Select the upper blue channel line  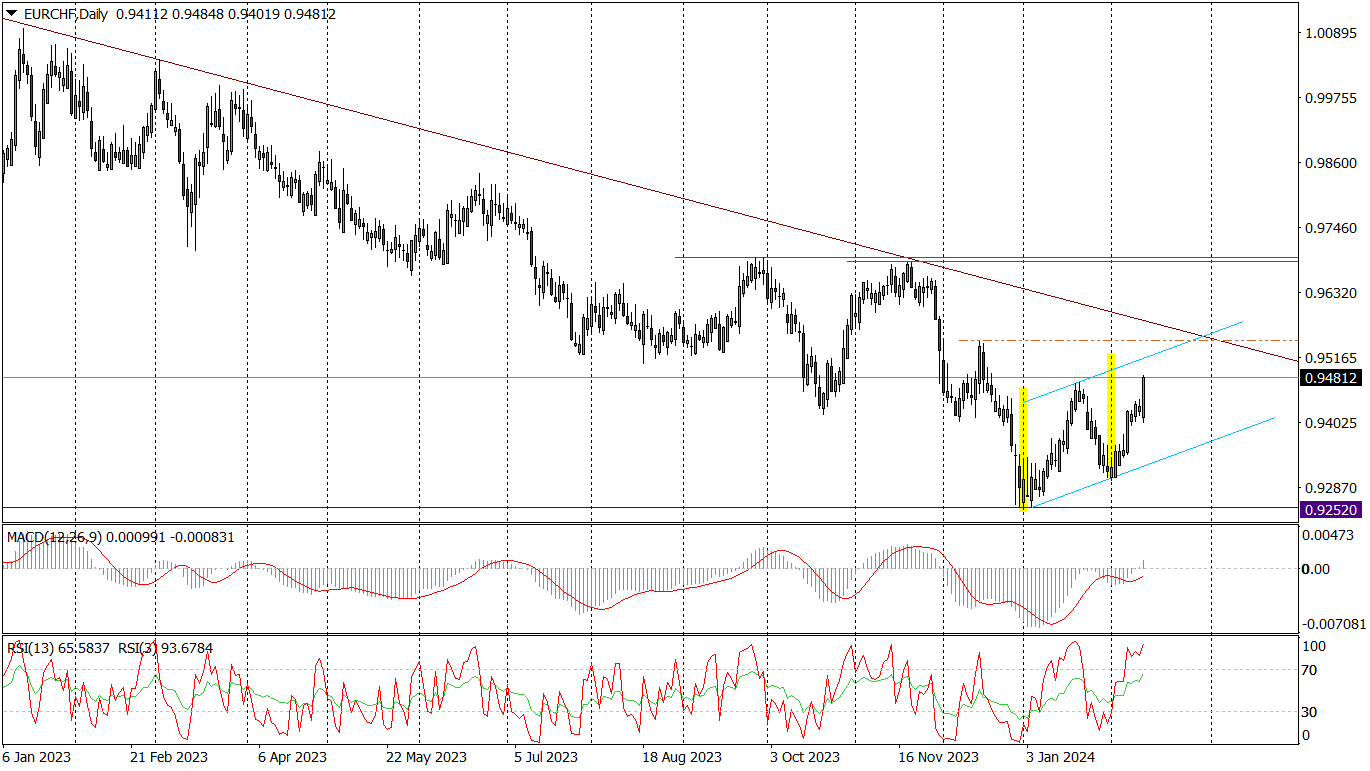click(x=1133, y=362)
